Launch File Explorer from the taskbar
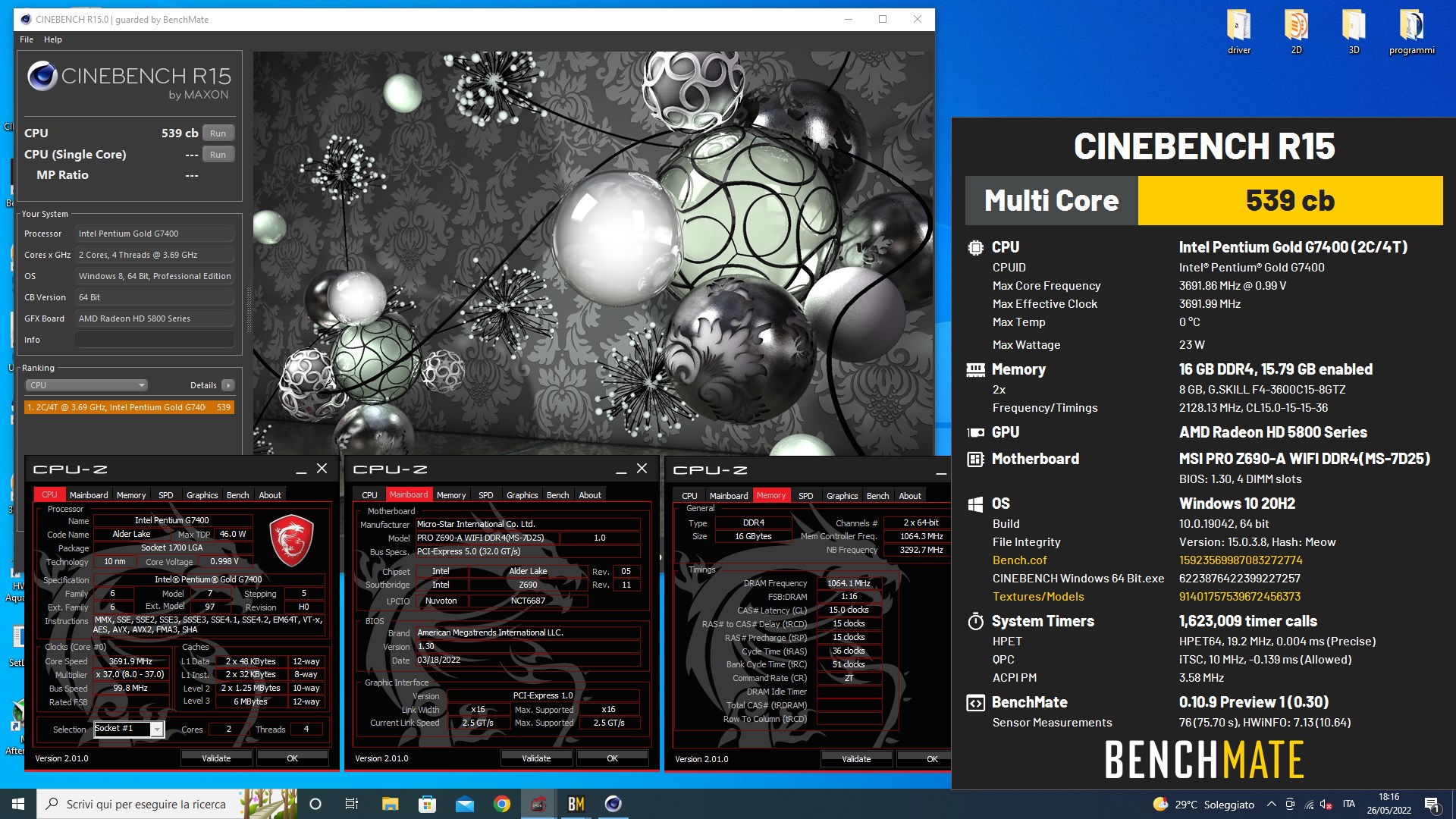Screen dimensions: 1456x819 click(390, 804)
